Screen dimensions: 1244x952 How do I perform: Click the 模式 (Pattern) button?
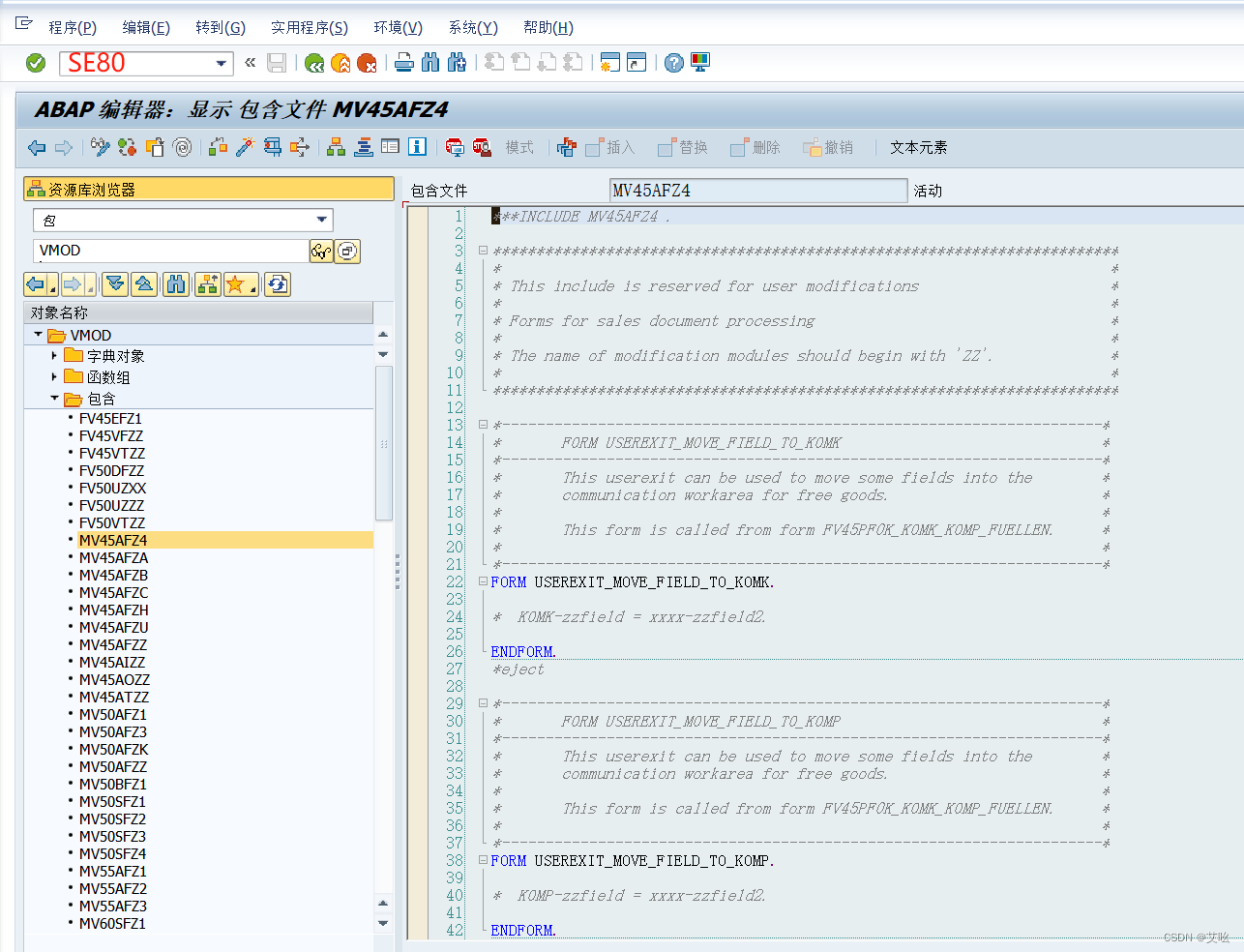[519, 147]
